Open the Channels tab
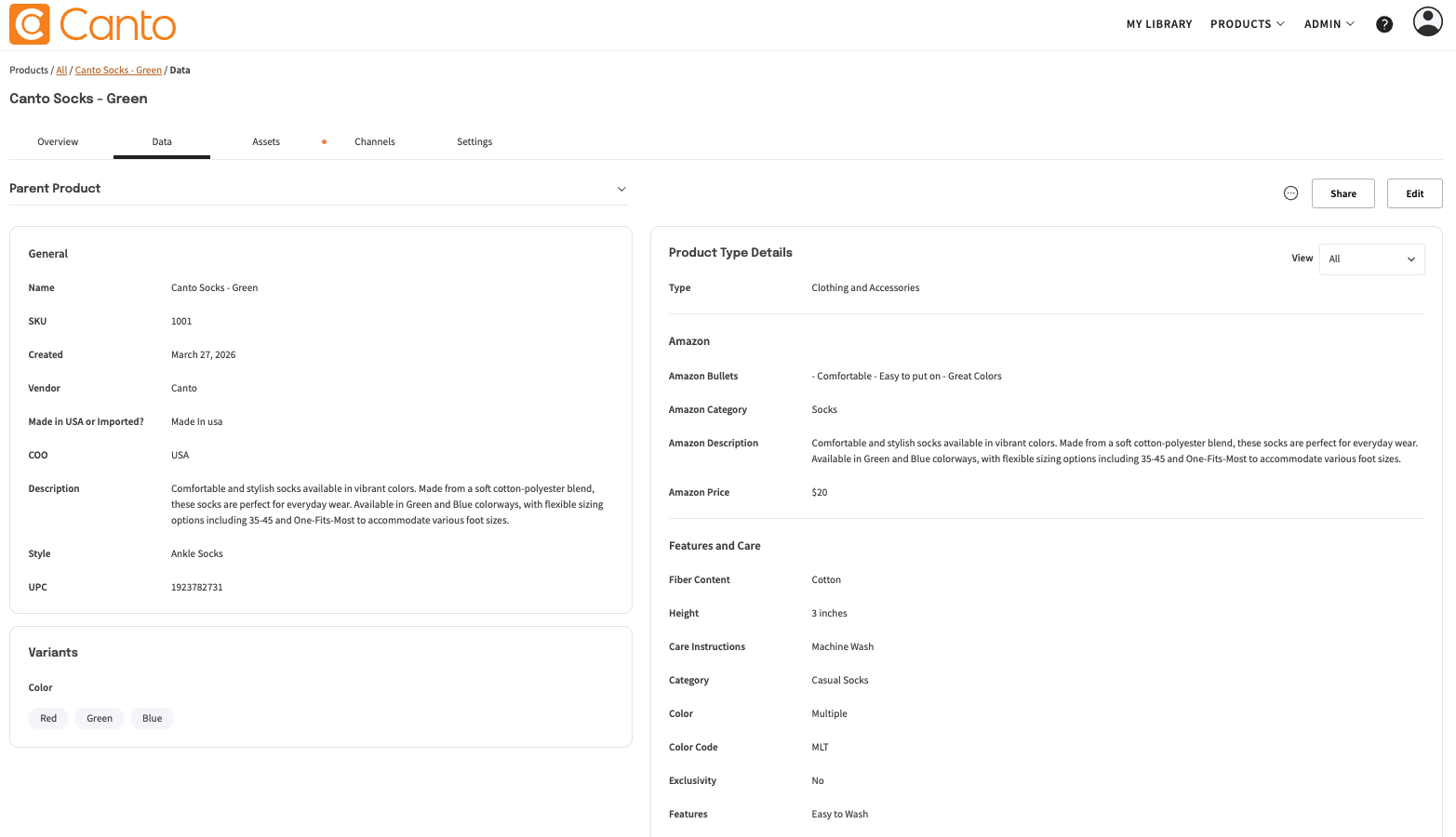1456x837 pixels. click(x=375, y=142)
